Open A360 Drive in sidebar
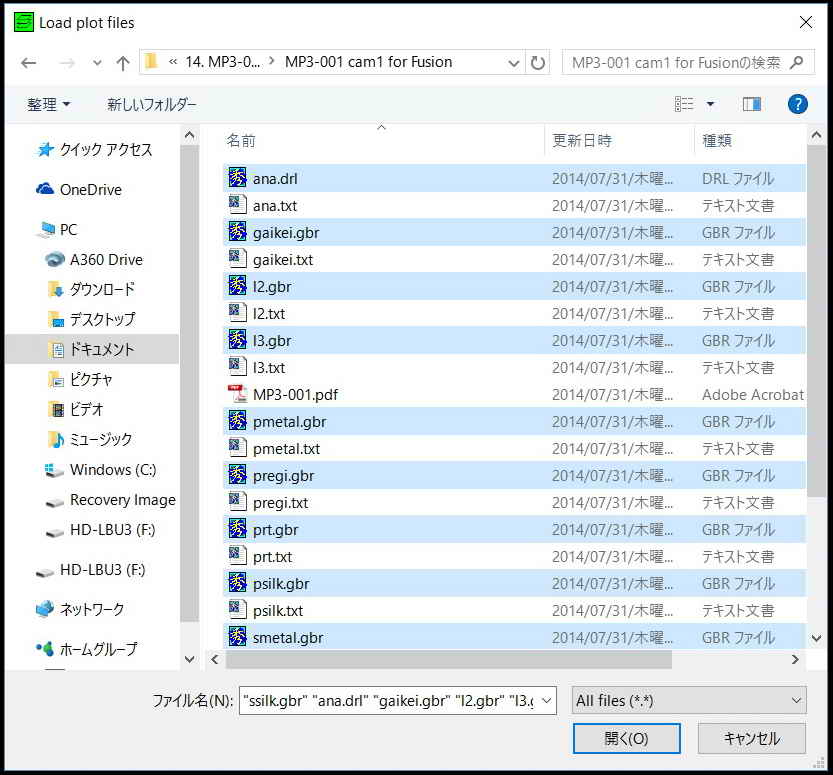This screenshot has width=833, height=775. [105, 259]
